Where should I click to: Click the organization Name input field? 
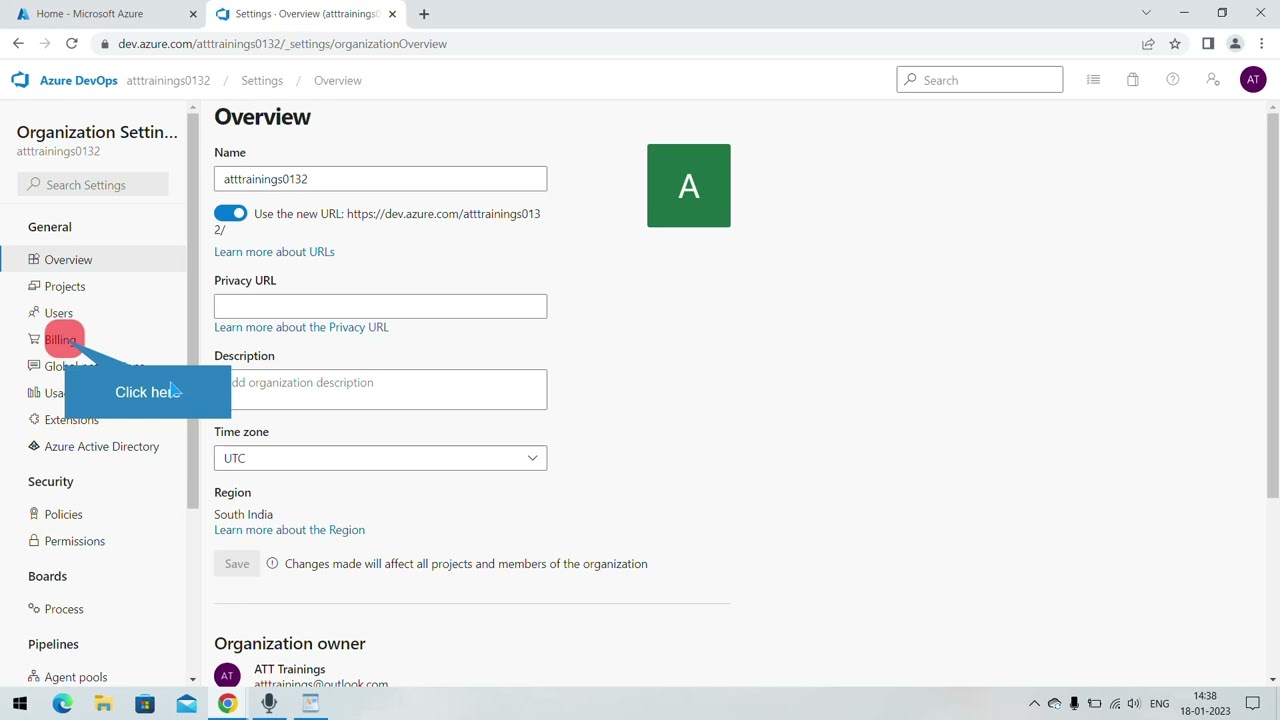pos(380,179)
